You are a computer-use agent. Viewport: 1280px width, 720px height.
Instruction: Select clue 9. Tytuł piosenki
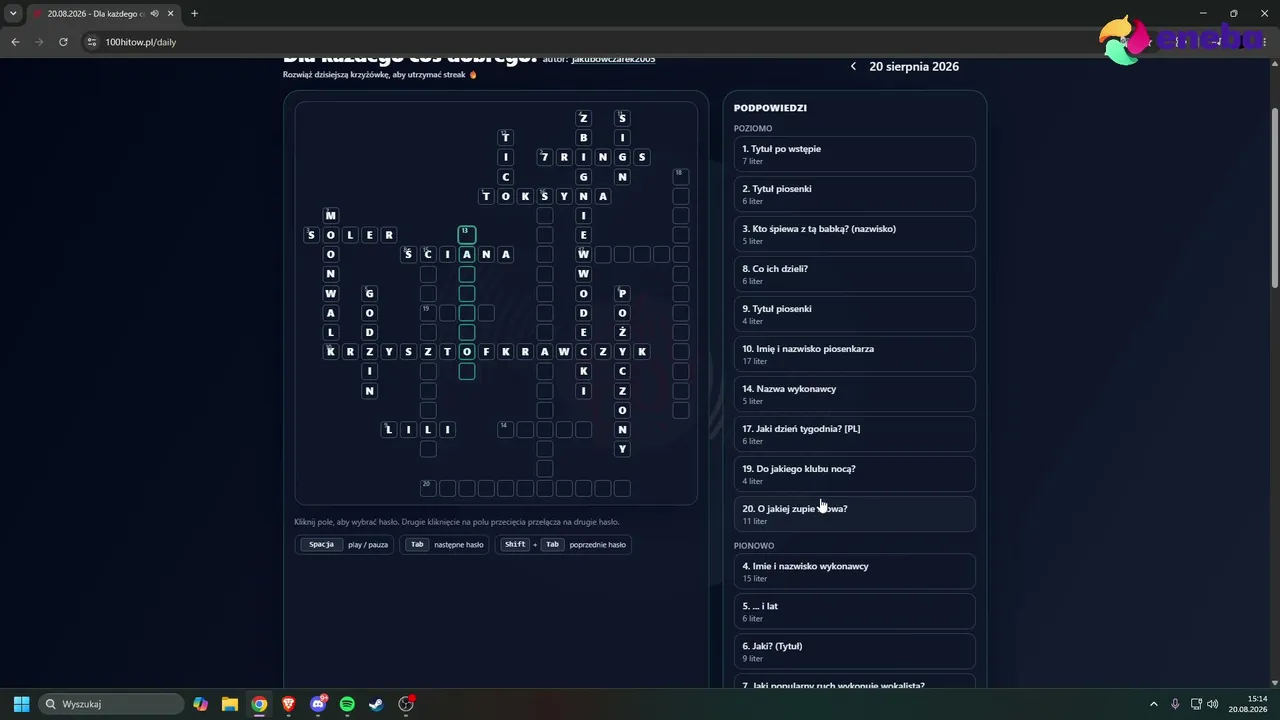(854, 314)
